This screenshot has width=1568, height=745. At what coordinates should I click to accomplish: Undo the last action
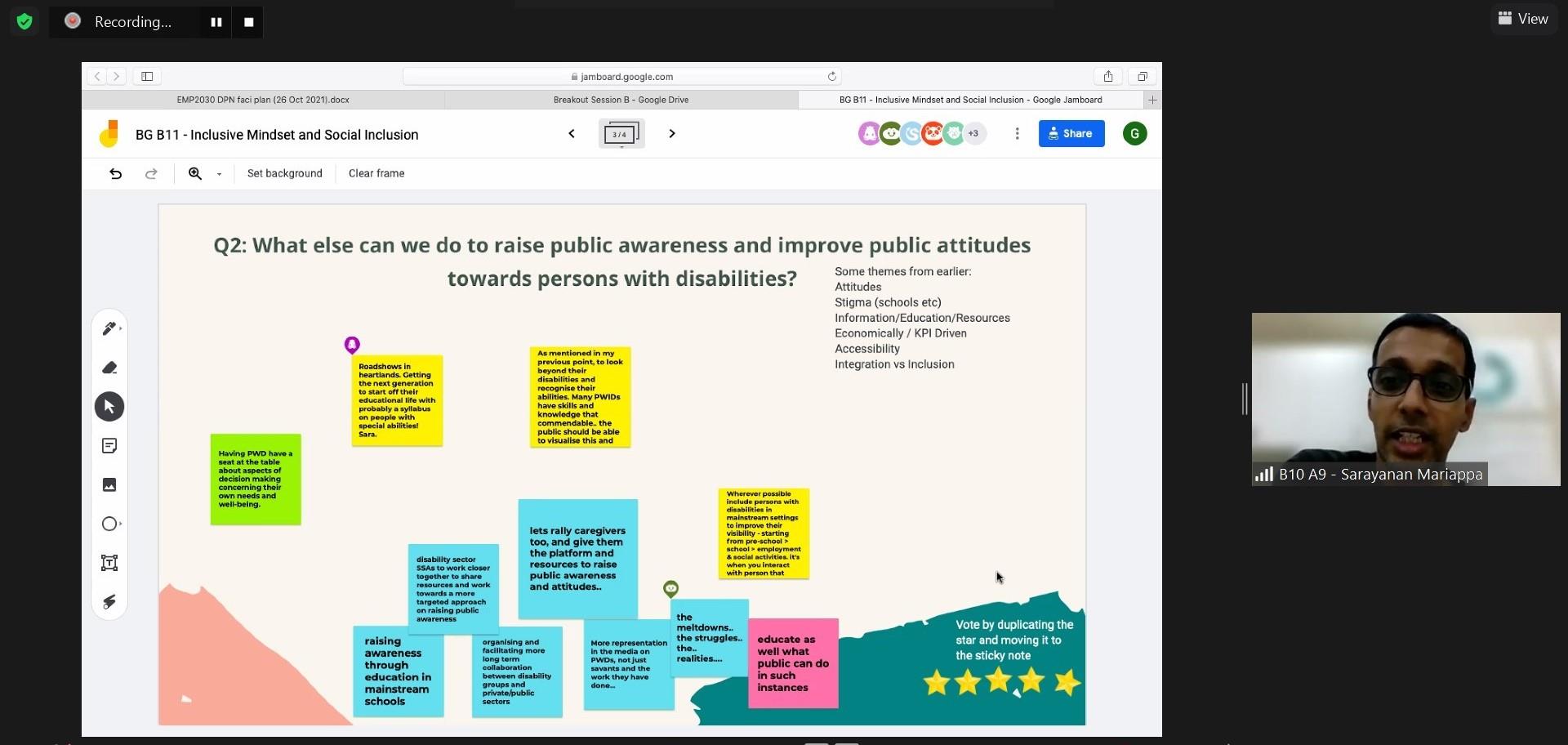click(x=115, y=173)
